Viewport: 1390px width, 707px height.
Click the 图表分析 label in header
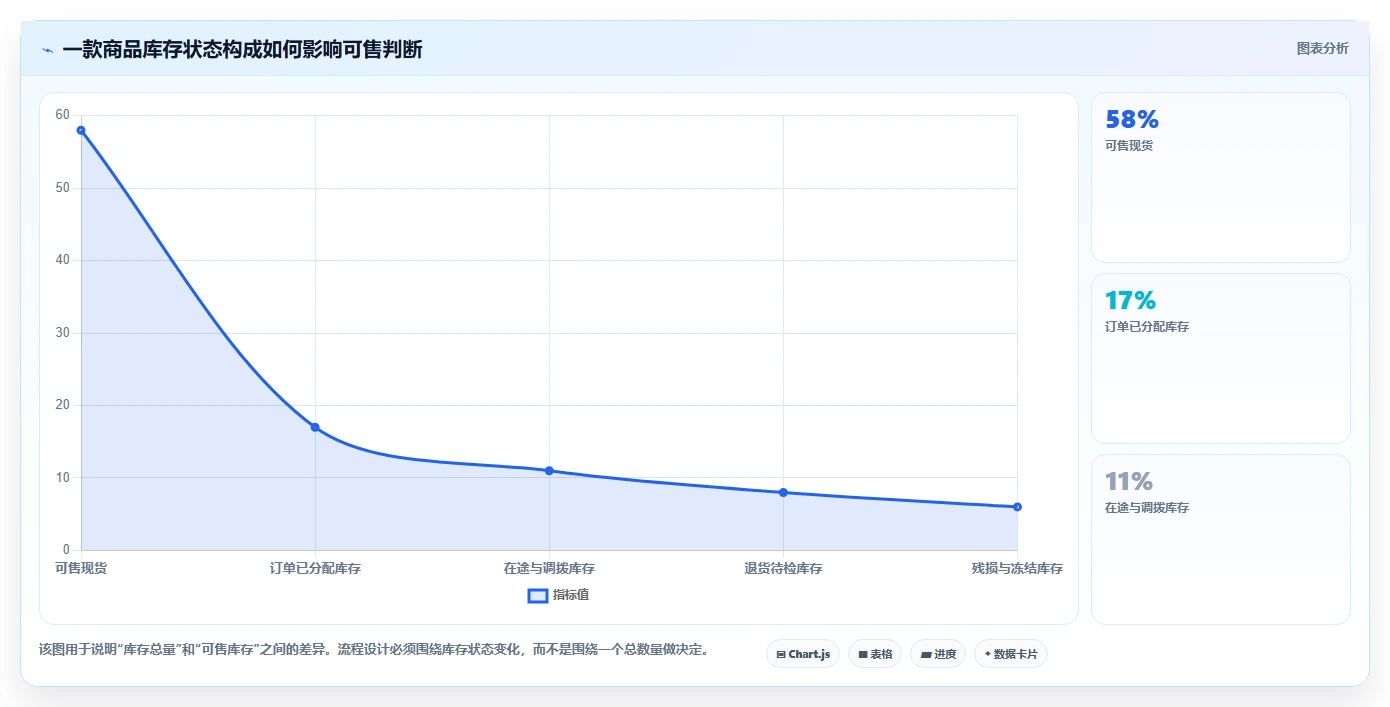(x=1322, y=48)
